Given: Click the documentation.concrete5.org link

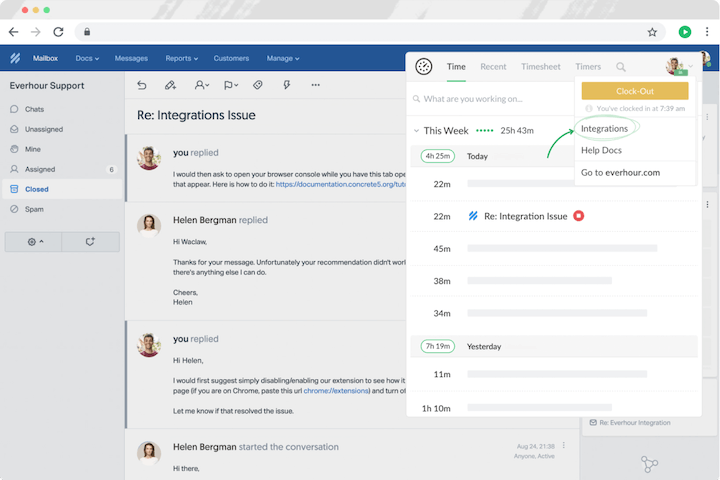Looking at the screenshot, I should point(340,184).
